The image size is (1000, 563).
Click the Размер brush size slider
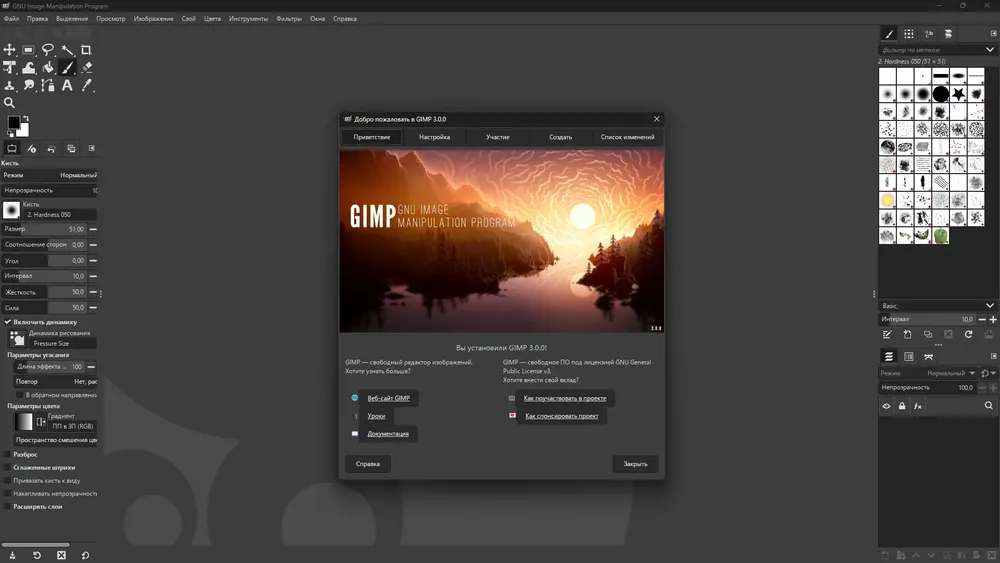(45, 229)
